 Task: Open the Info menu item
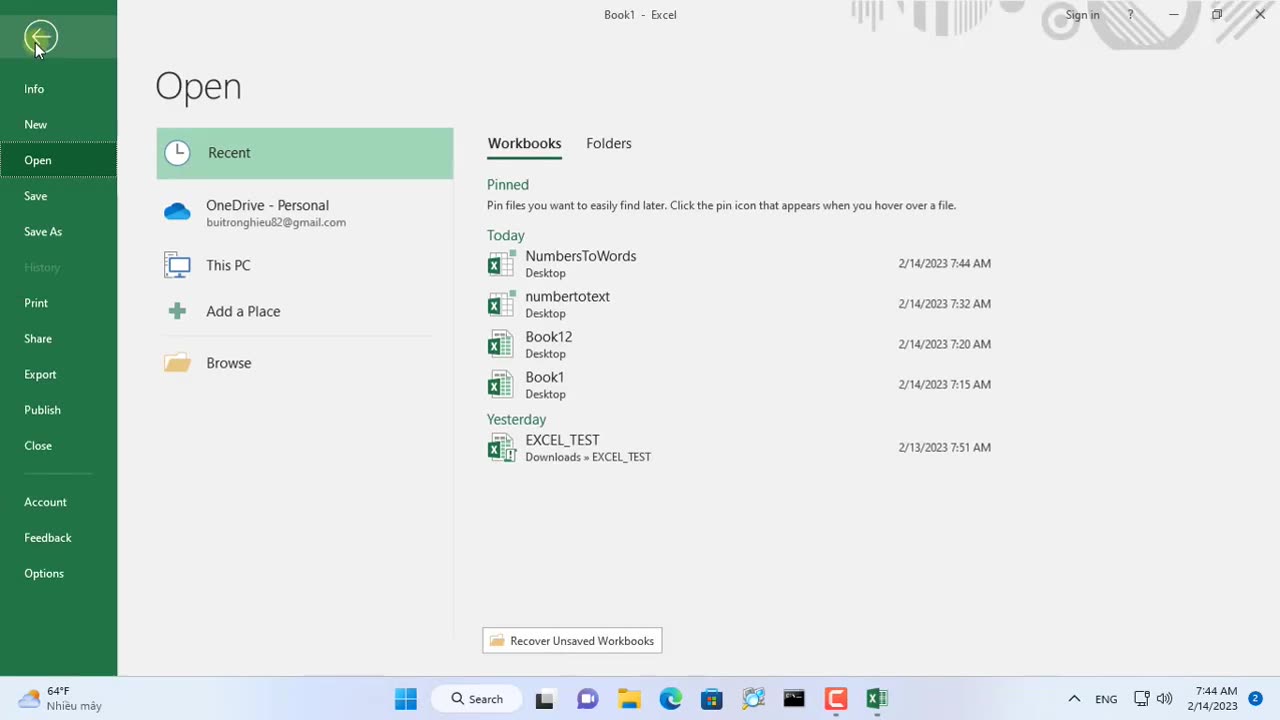pyautogui.click(x=58, y=89)
